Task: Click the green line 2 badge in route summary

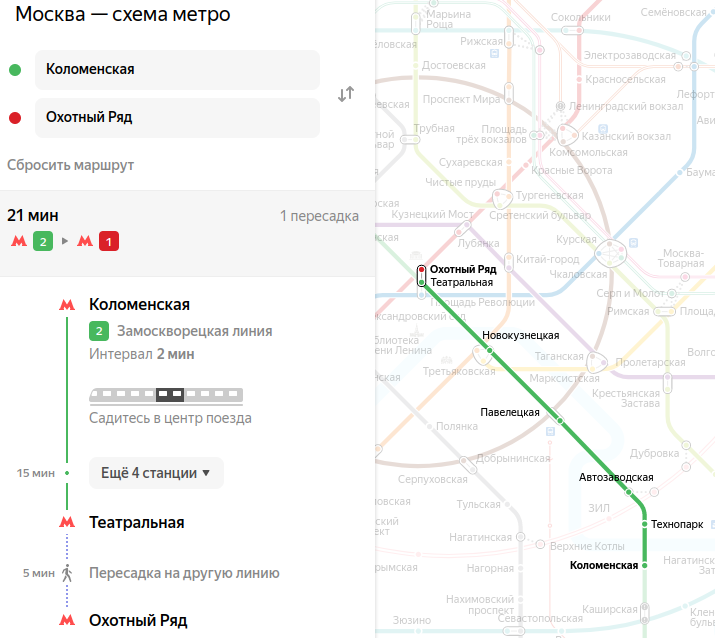Action: pos(43,241)
